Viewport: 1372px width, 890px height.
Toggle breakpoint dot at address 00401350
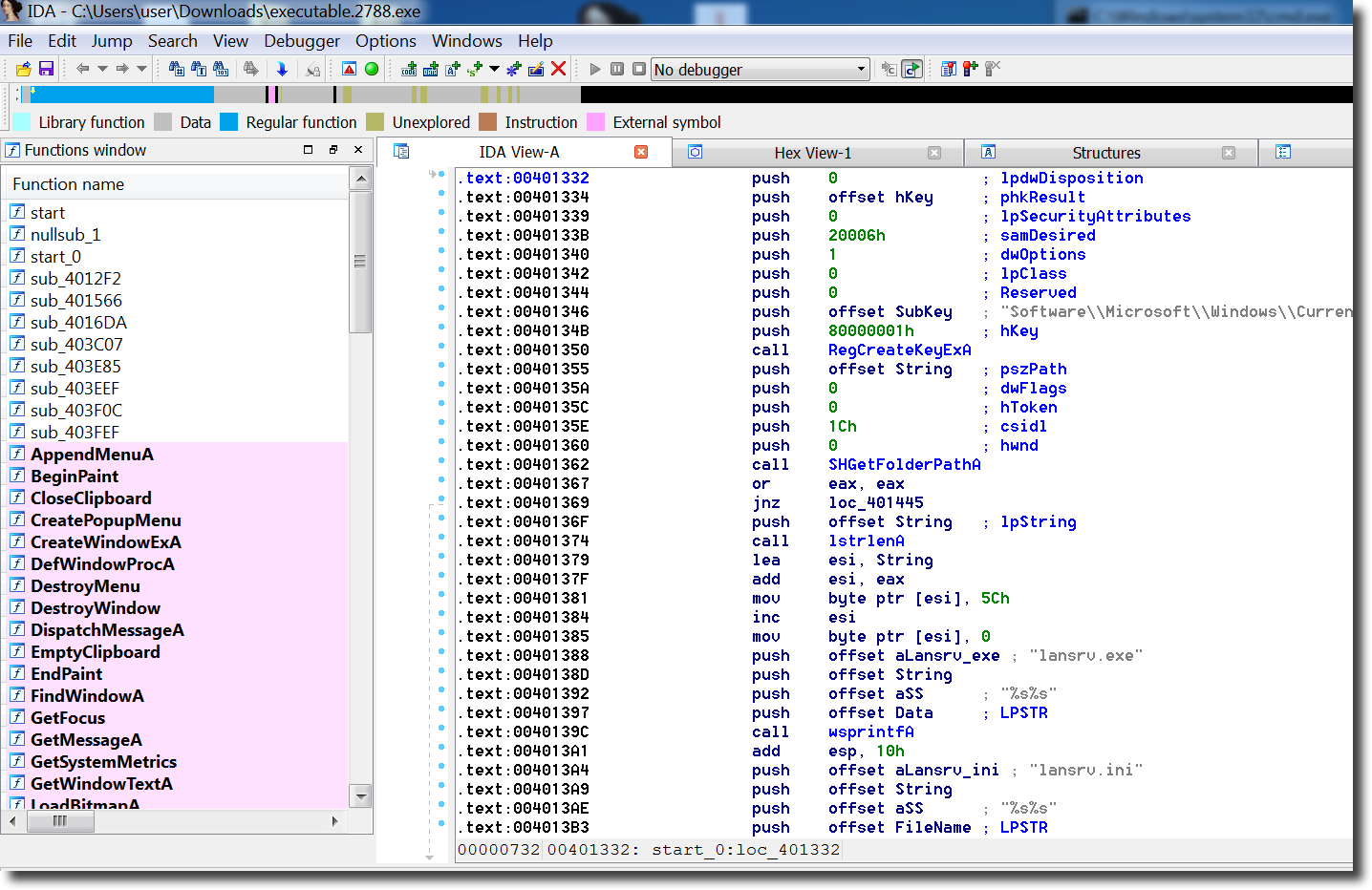point(441,347)
